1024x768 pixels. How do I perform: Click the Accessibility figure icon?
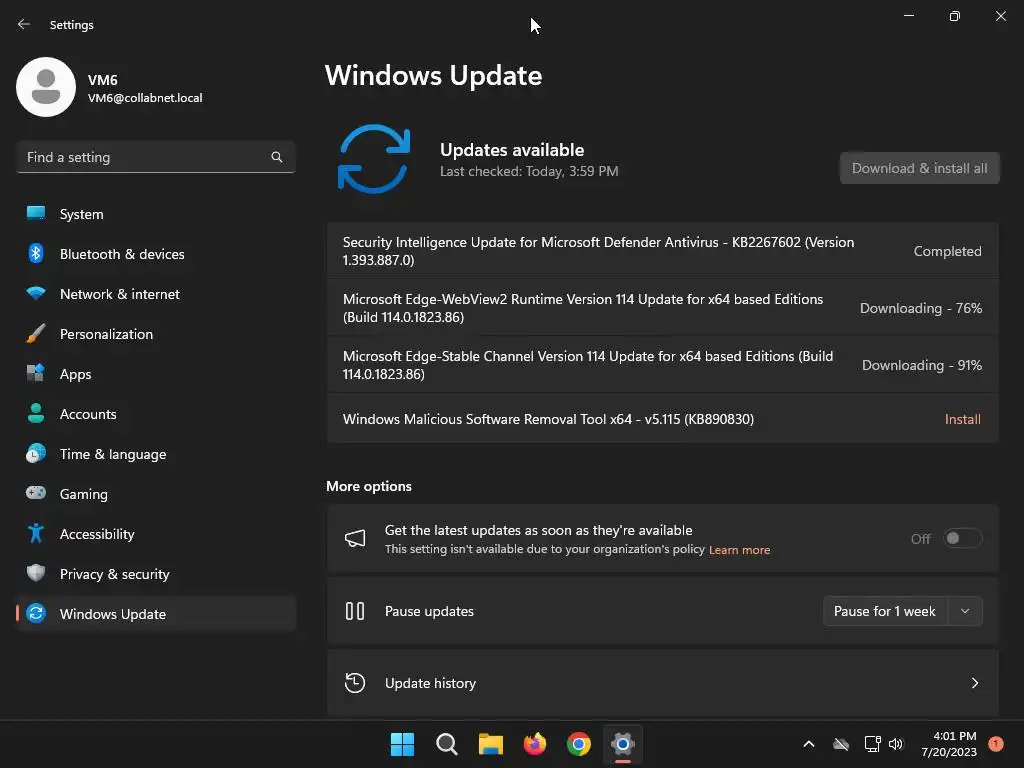(36, 534)
